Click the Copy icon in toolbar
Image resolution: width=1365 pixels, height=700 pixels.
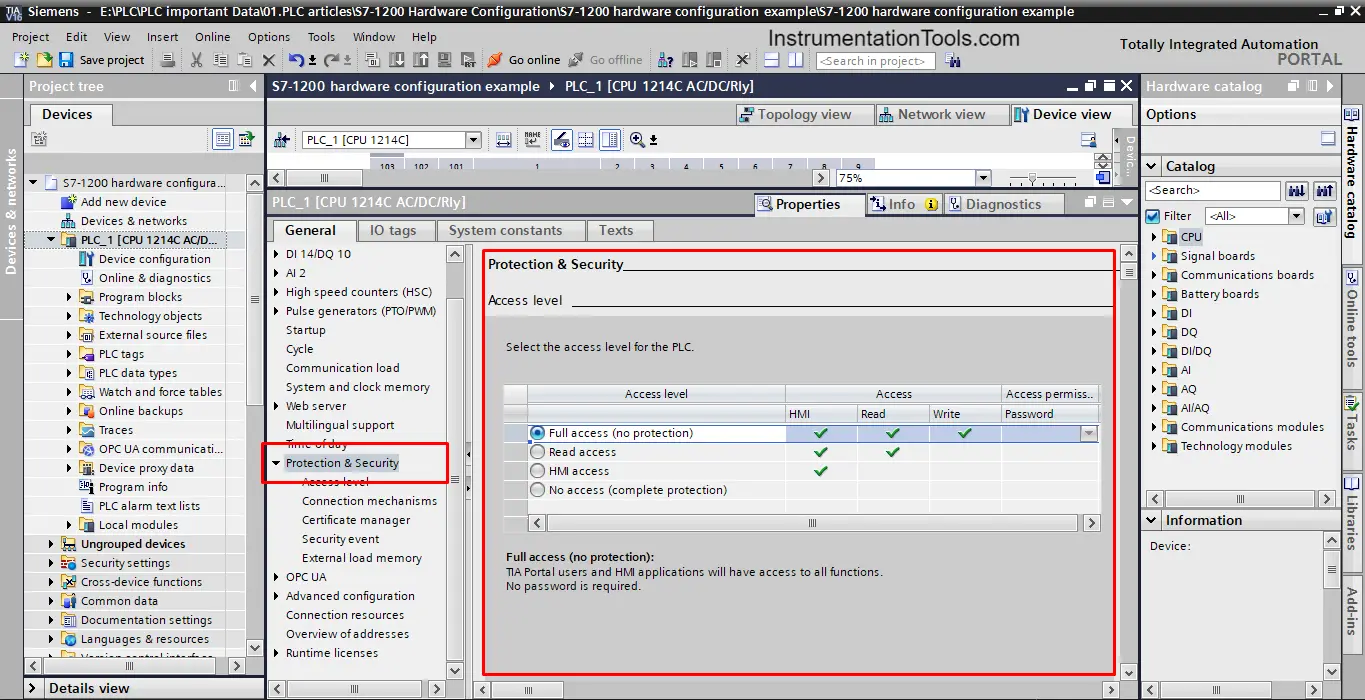[x=221, y=60]
